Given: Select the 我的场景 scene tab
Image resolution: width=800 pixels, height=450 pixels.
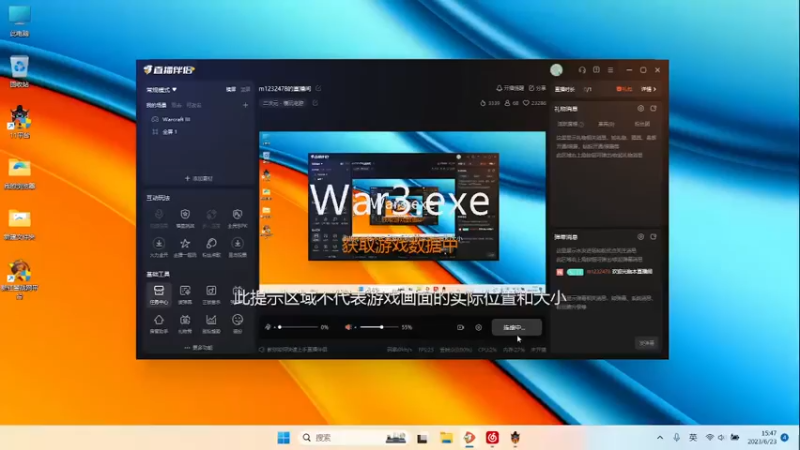Looking at the screenshot, I should click(x=156, y=105).
